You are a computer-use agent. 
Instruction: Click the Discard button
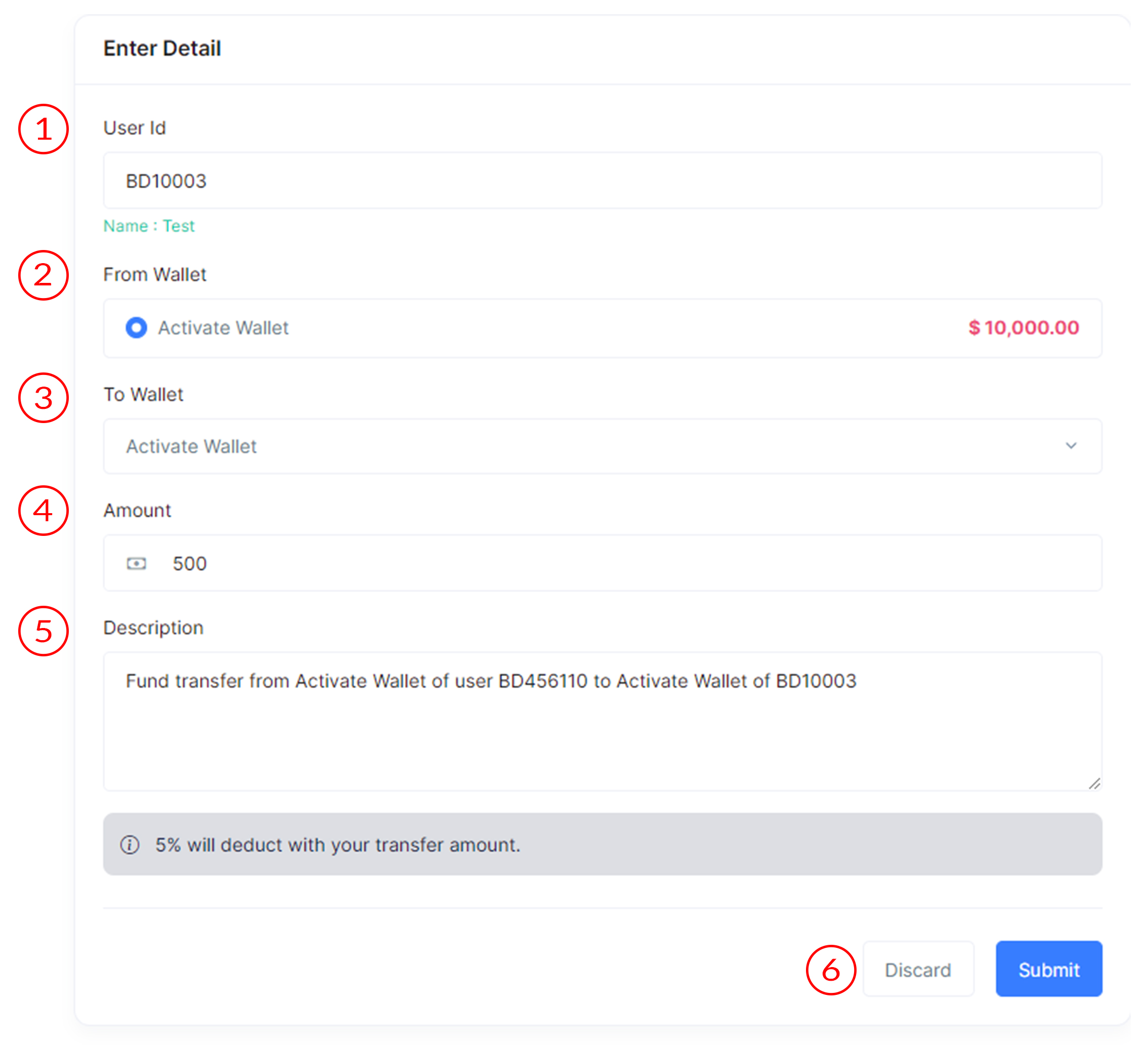pyautogui.click(x=918, y=970)
